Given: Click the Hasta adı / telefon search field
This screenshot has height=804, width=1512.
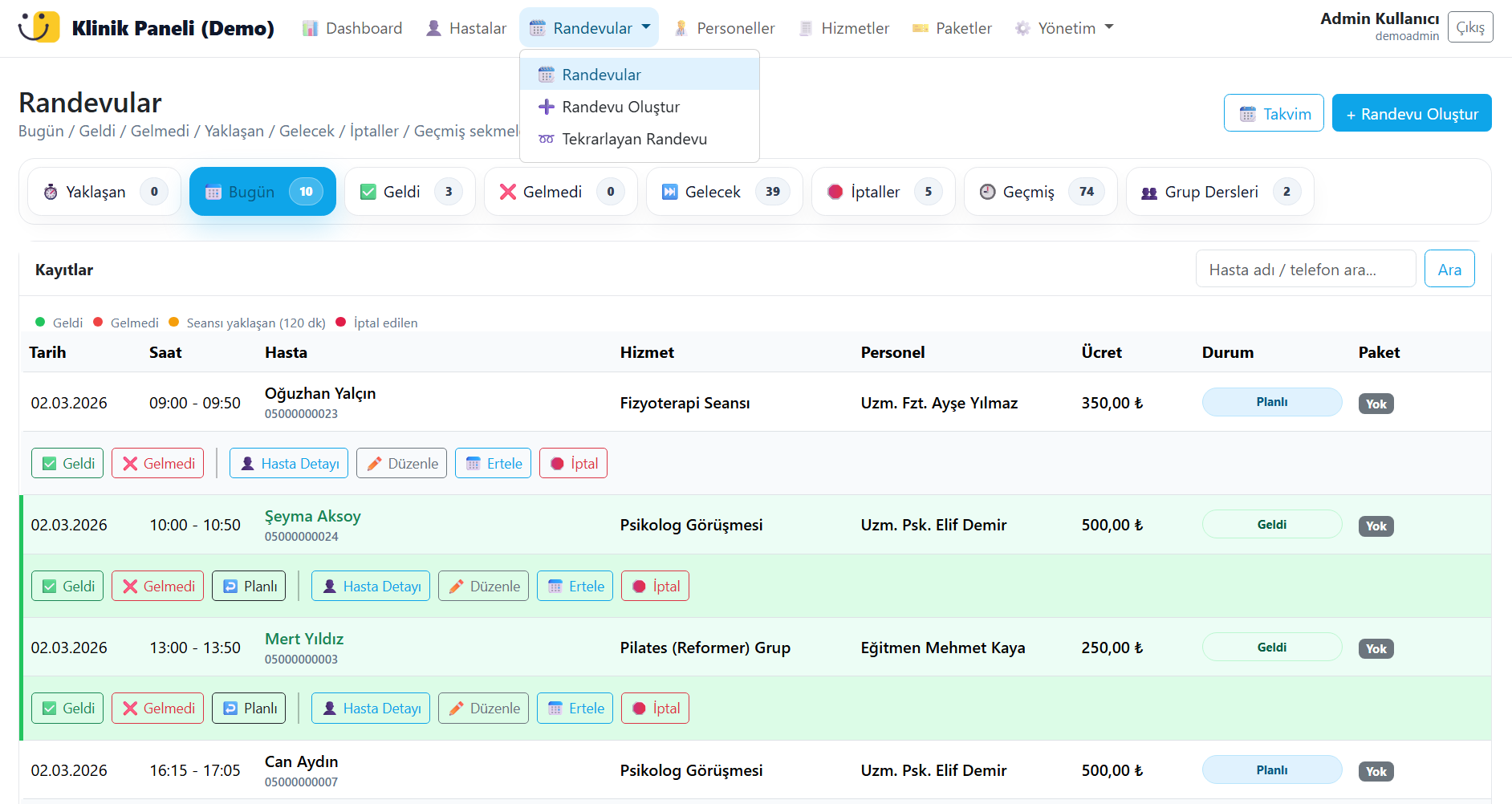Looking at the screenshot, I should [x=1305, y=270].
